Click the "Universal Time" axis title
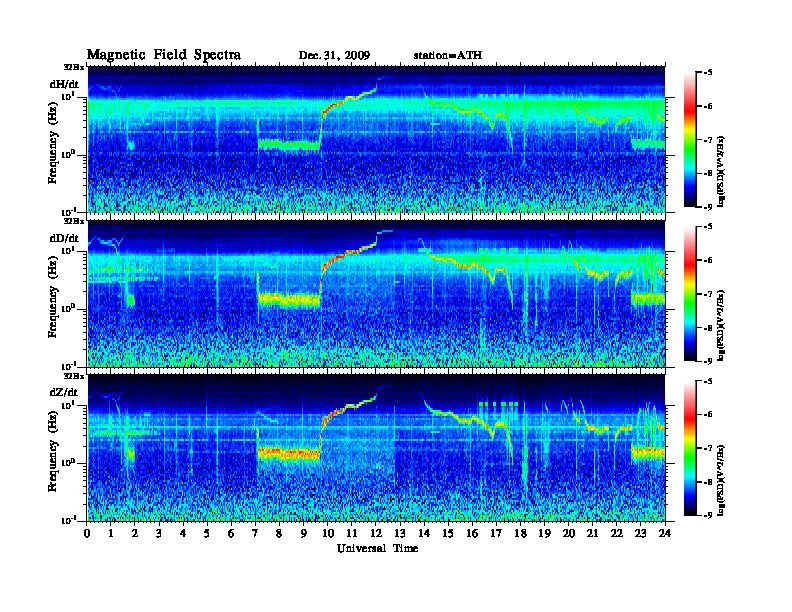Screen dimensions: 792x612 pos(377,548)
